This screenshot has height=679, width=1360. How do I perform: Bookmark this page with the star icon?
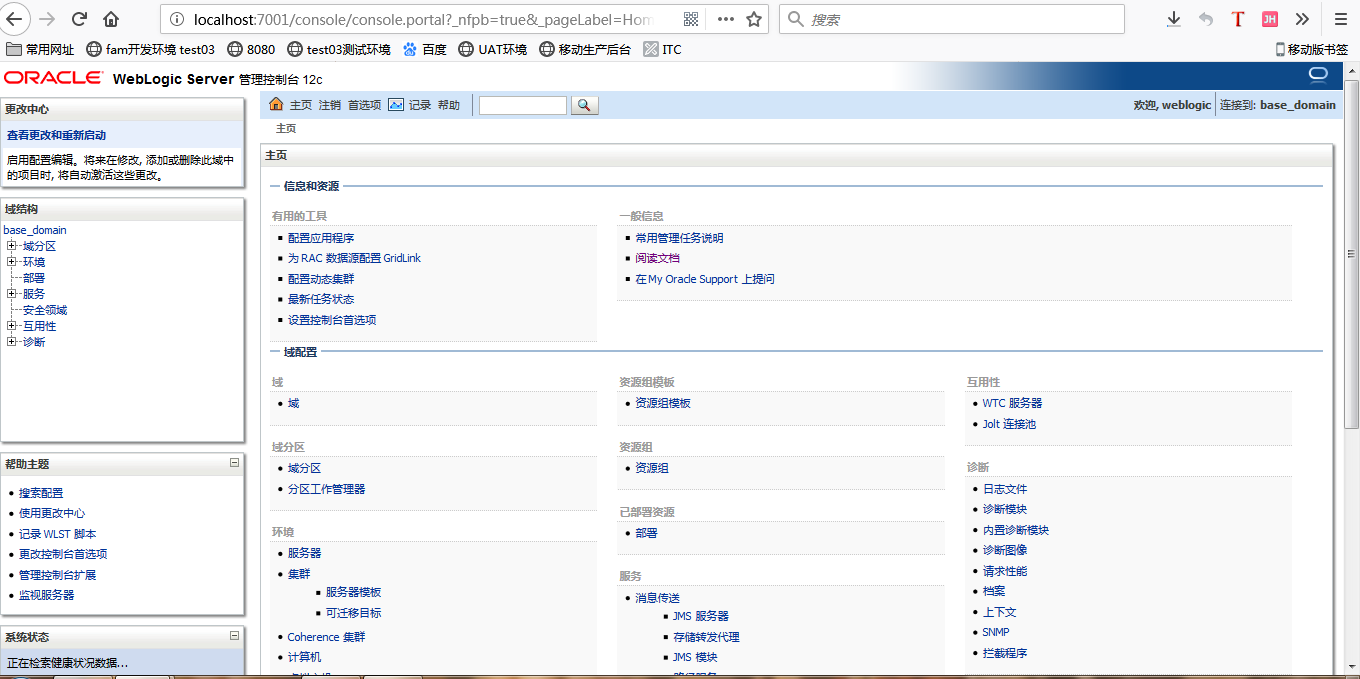point(754,19)
